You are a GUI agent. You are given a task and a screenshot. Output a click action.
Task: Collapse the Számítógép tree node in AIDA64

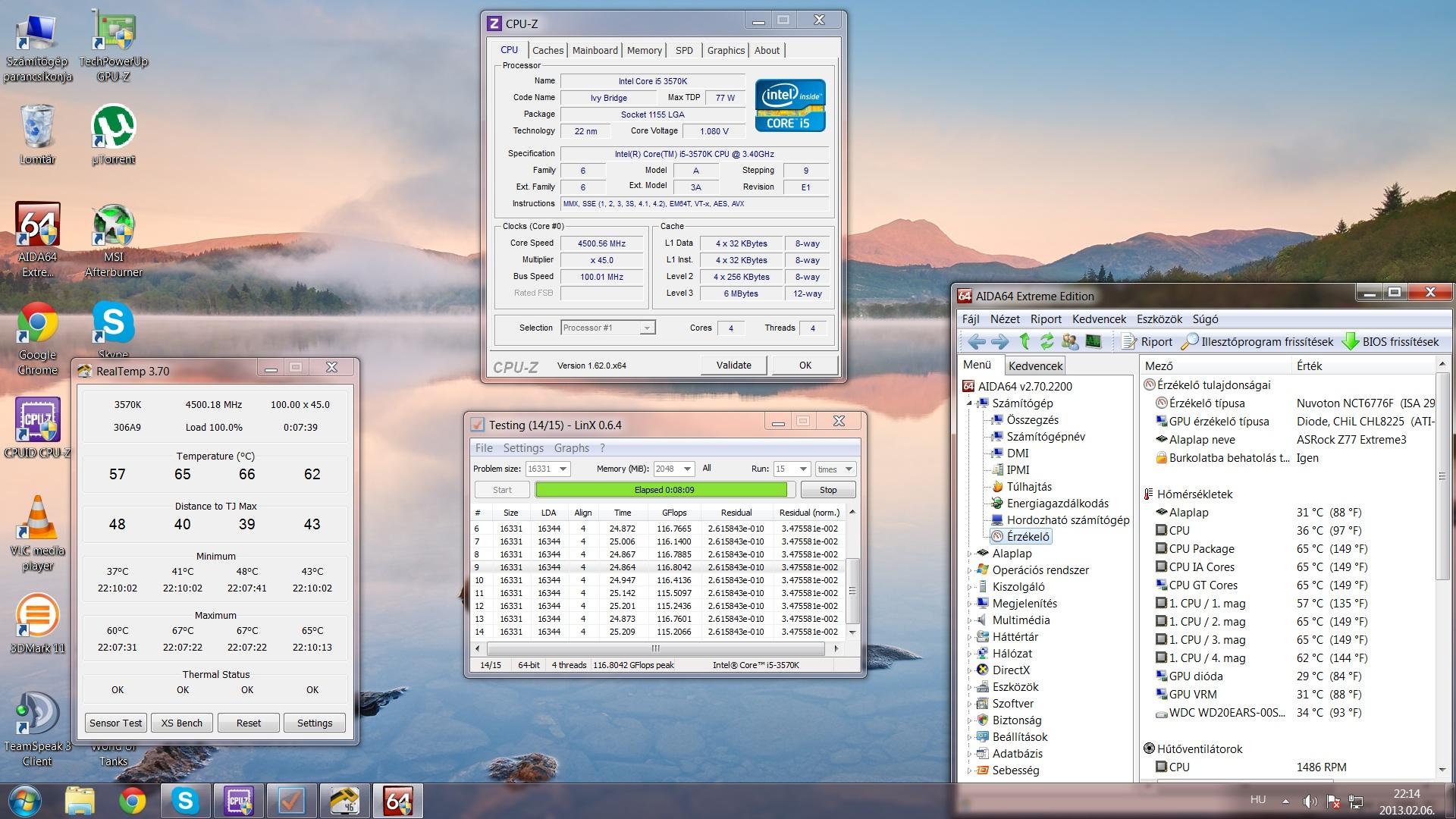point(969,403)
